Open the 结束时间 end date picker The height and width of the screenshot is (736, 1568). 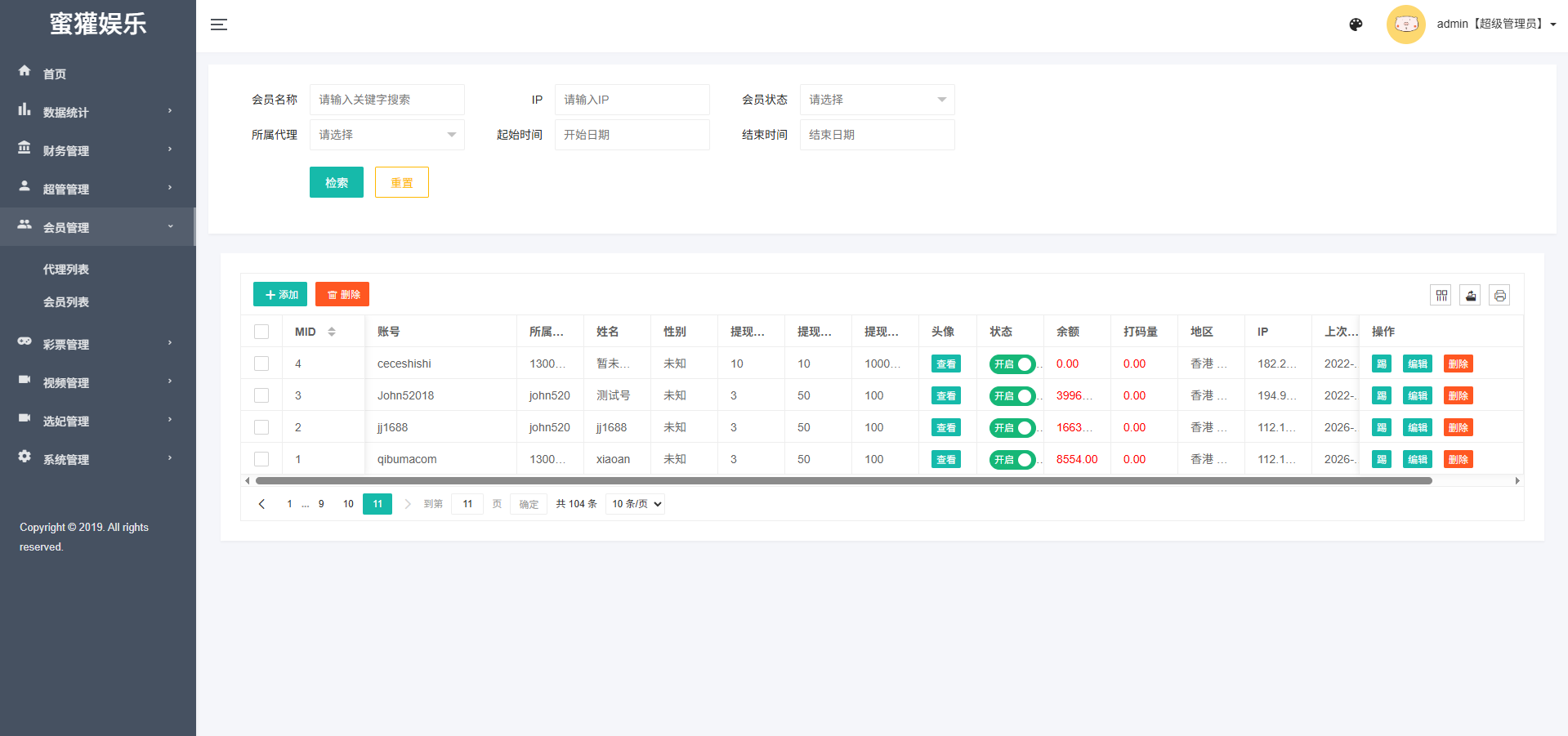pos(877,135)
